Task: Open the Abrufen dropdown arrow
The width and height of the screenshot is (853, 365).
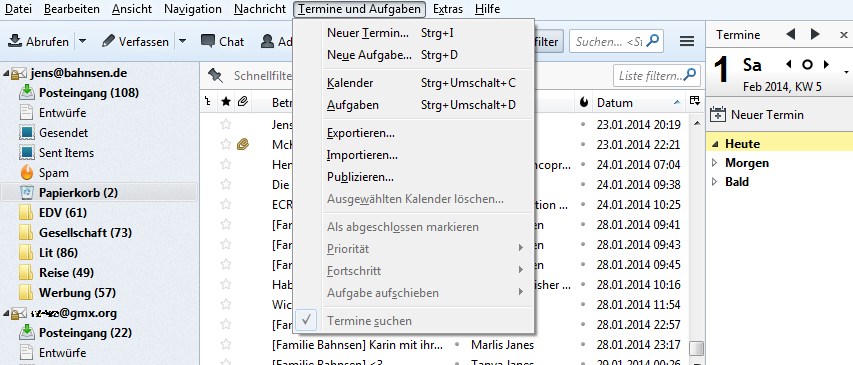Action: (x=82, y=41)
